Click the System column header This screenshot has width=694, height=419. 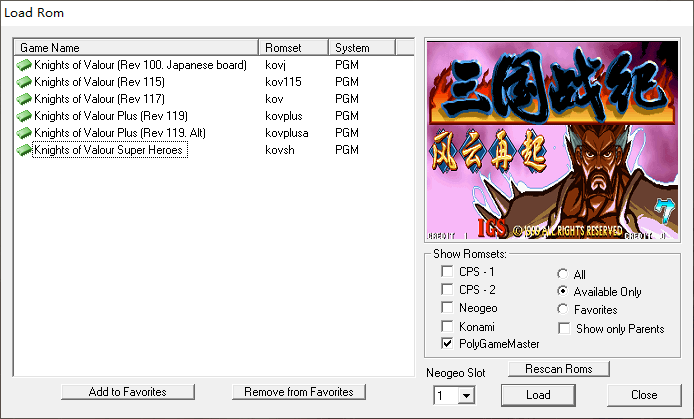(362, 48)
